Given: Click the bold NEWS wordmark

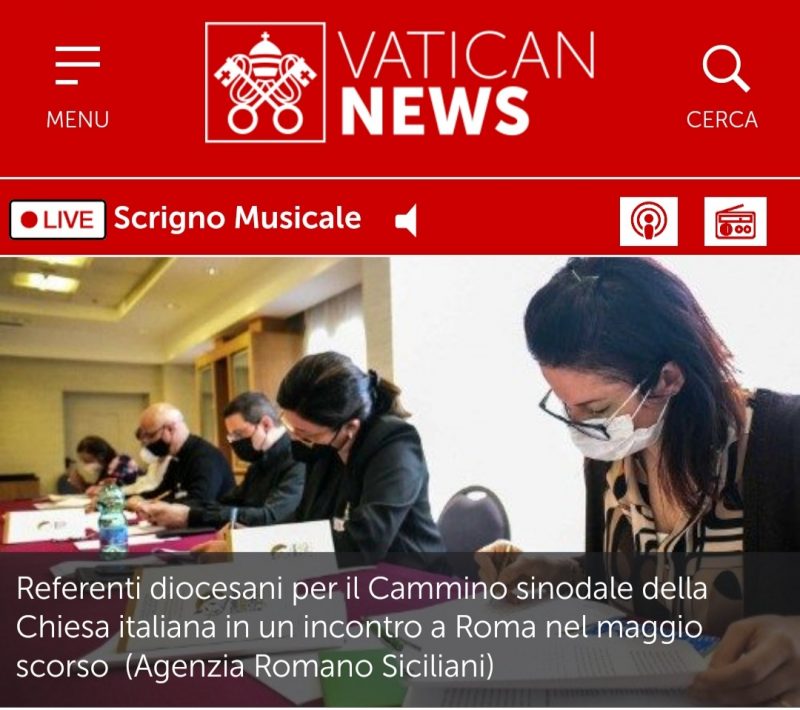Looking at the screenshot, I should 435,111.
